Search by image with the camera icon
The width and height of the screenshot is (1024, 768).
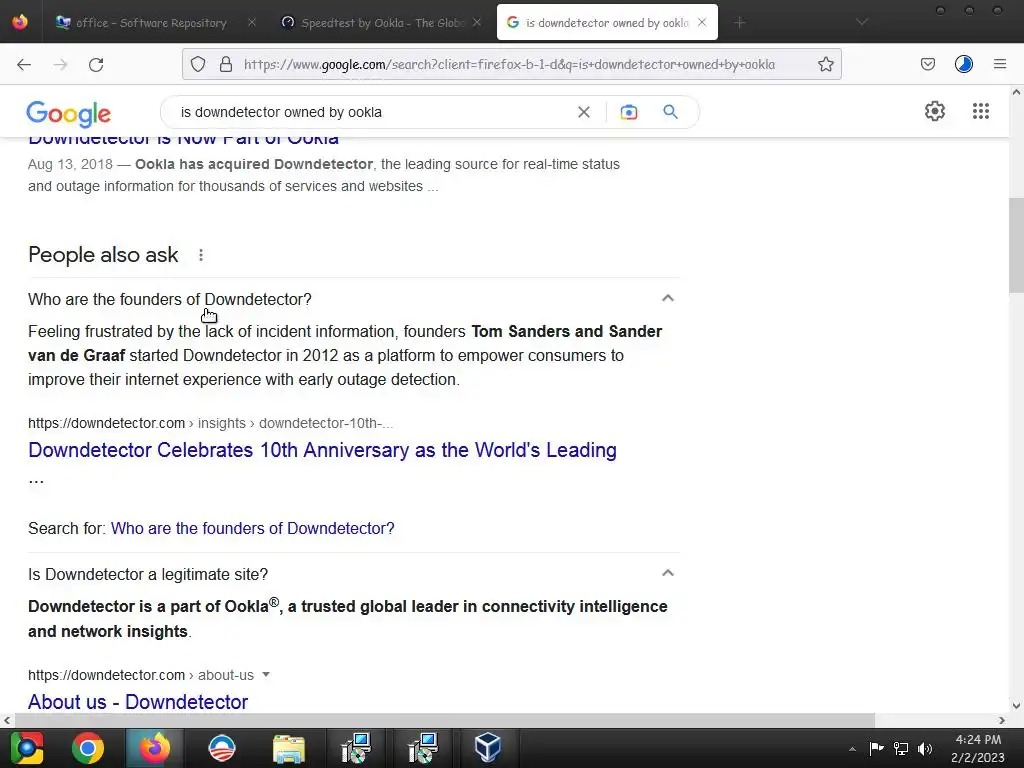pyautogui.click(x=628, y=112)
